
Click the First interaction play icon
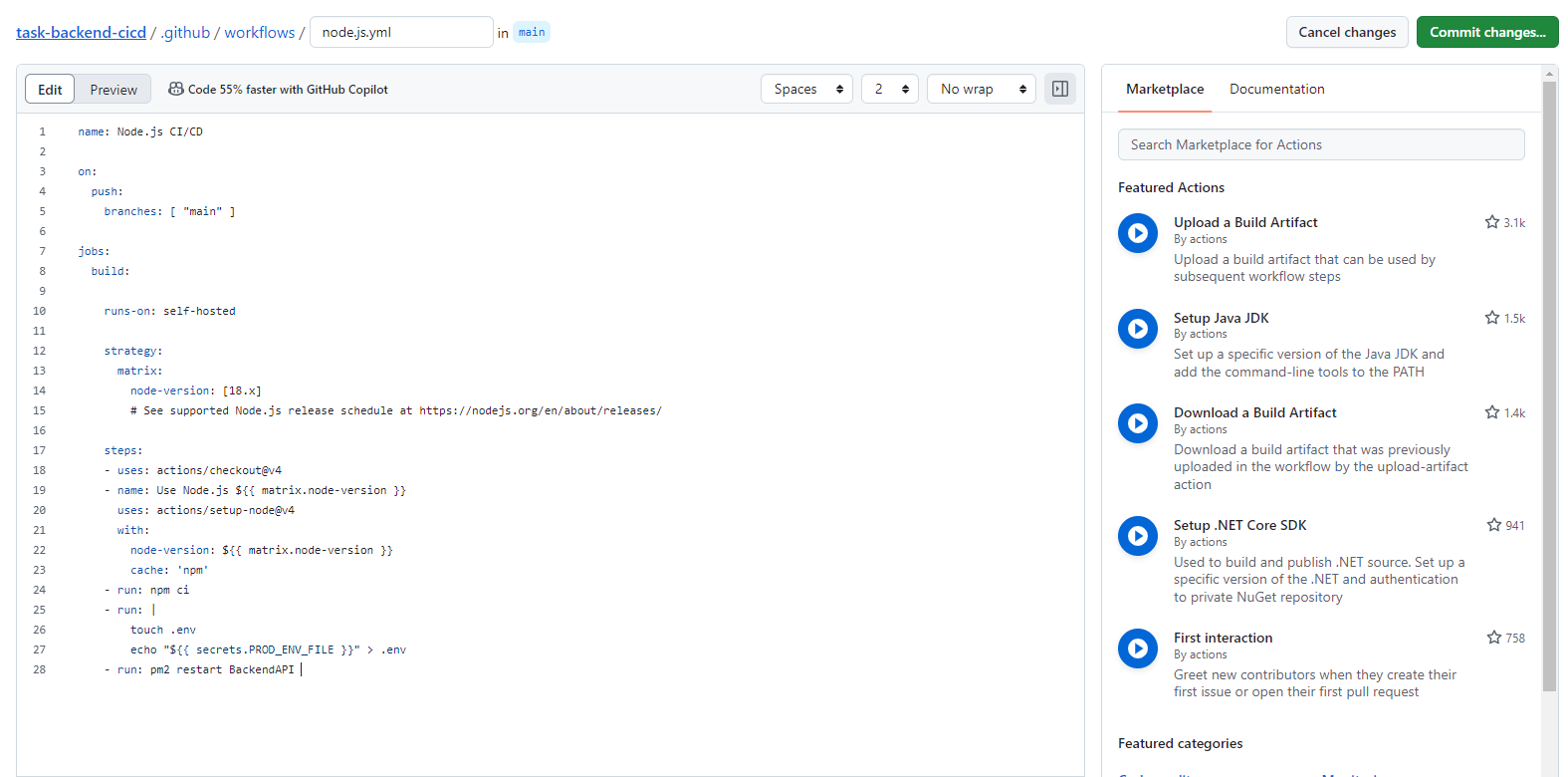(1138, 648)
